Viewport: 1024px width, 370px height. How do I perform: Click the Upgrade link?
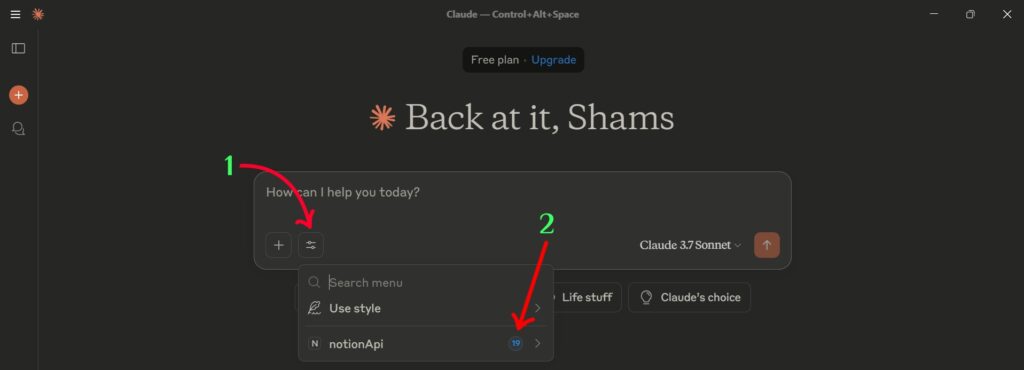pyautogui.click(x=553, y=60)
